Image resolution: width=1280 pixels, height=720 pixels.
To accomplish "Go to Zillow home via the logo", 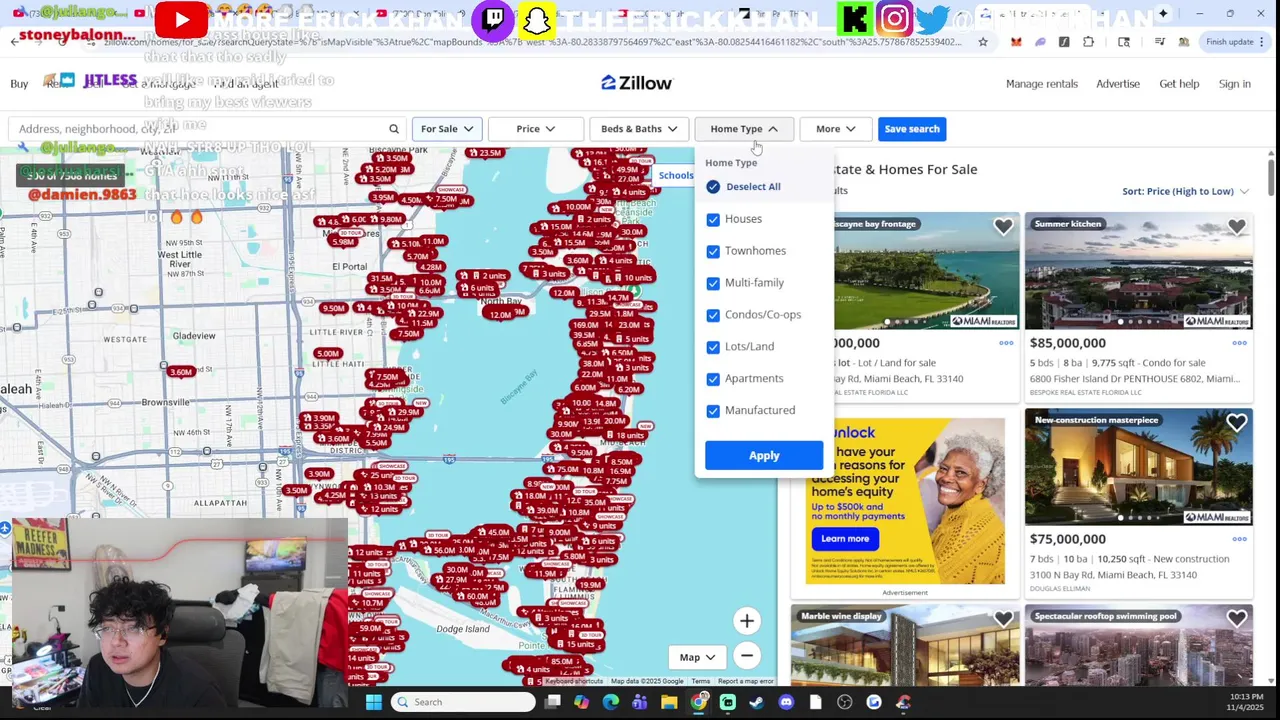I will [x=637, y=83].
